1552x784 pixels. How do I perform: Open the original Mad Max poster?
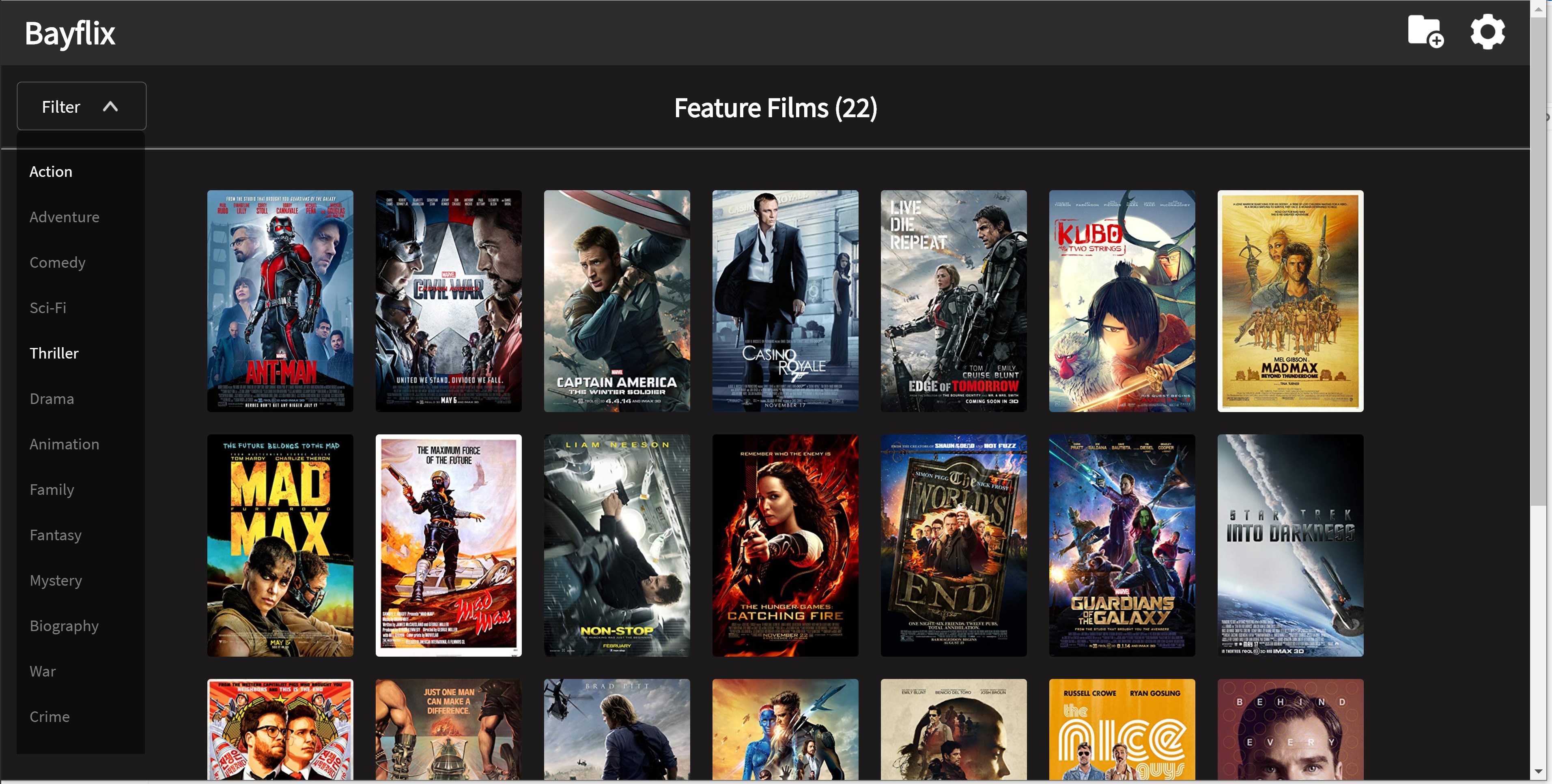tap(449, 546)
